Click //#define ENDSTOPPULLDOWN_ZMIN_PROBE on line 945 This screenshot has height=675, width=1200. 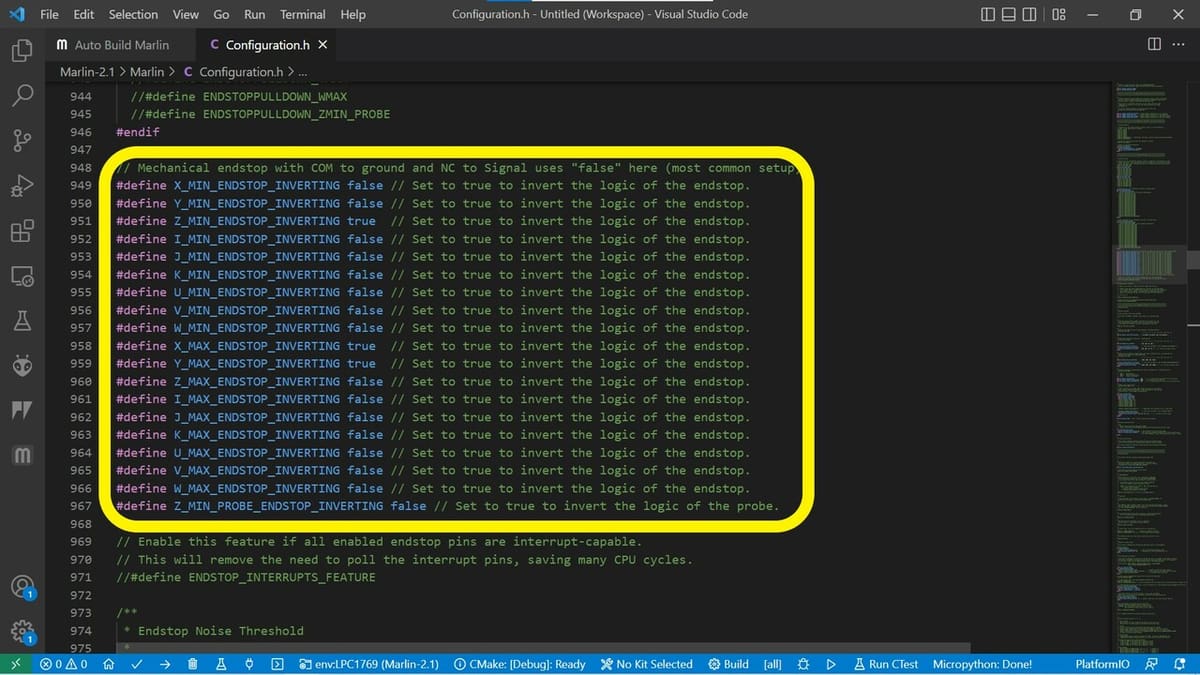point(260,114)
